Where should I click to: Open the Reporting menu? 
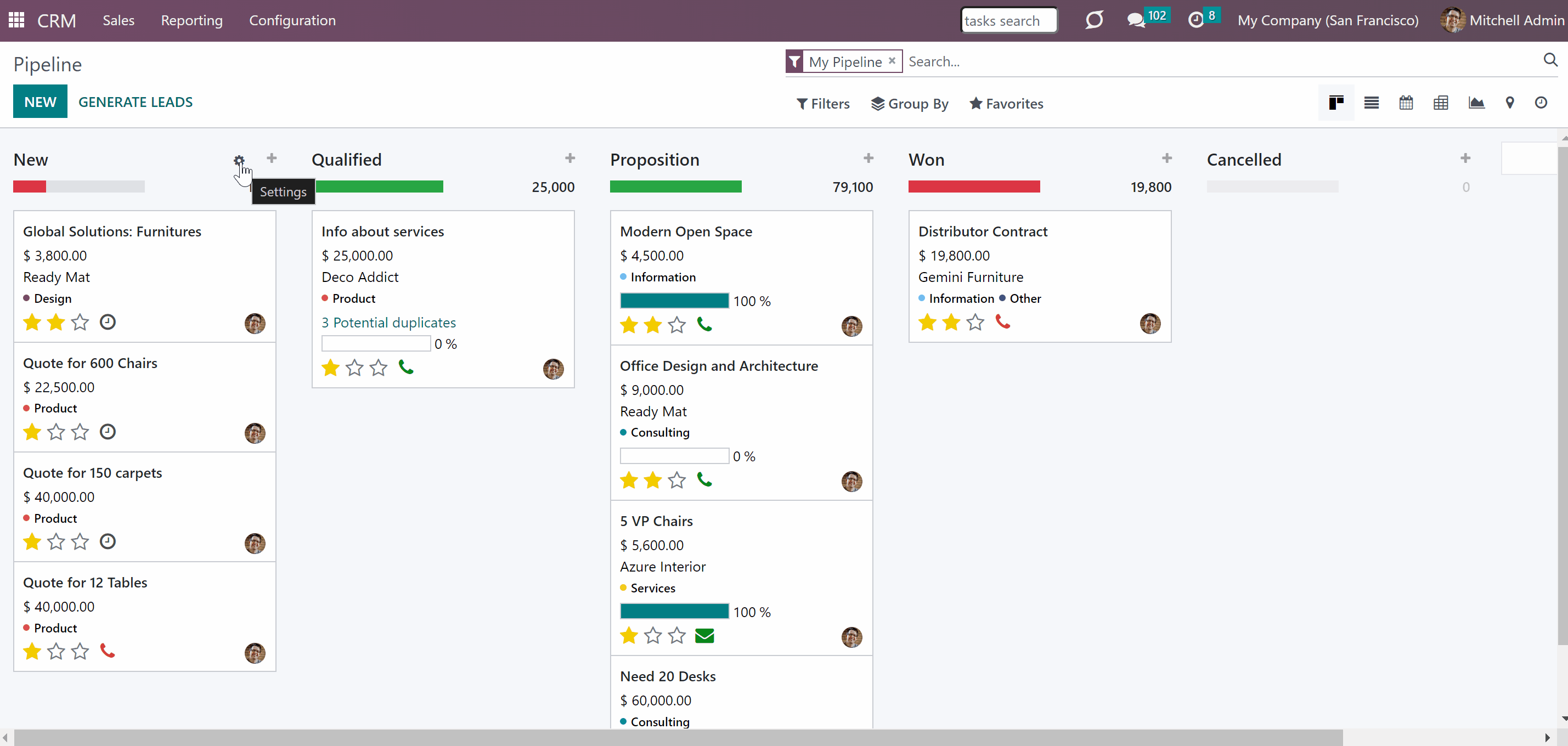pos(191,20)
